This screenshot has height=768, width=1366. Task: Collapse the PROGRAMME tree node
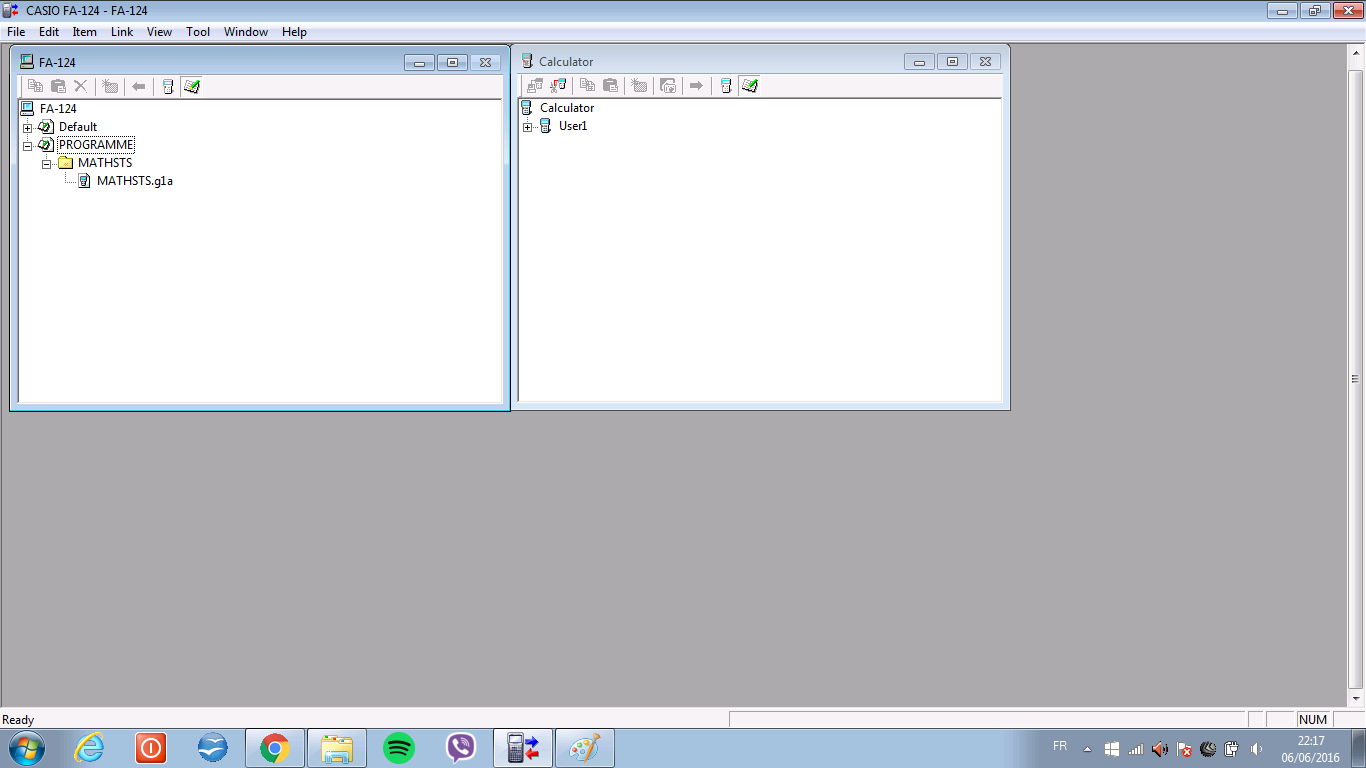pyautogui.click(x=28, y=146)
